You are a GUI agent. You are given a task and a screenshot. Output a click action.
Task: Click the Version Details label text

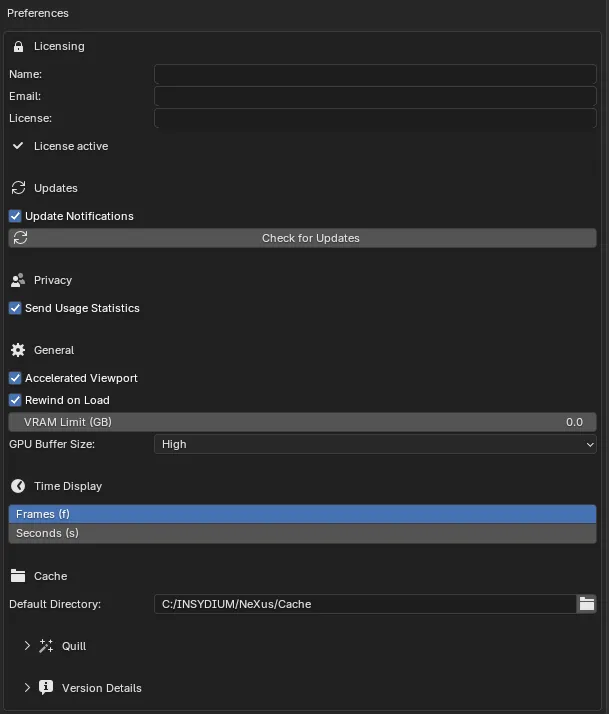pyautogui.click(x=102, y=688)
